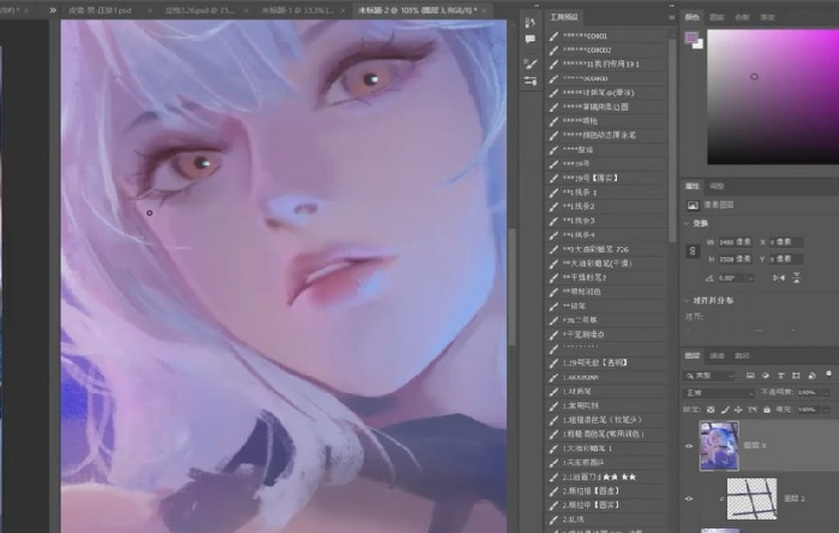This screenshot has height=533, width=839.
Task: Open the Brushes panel icon
Action: tap(529, 63)
